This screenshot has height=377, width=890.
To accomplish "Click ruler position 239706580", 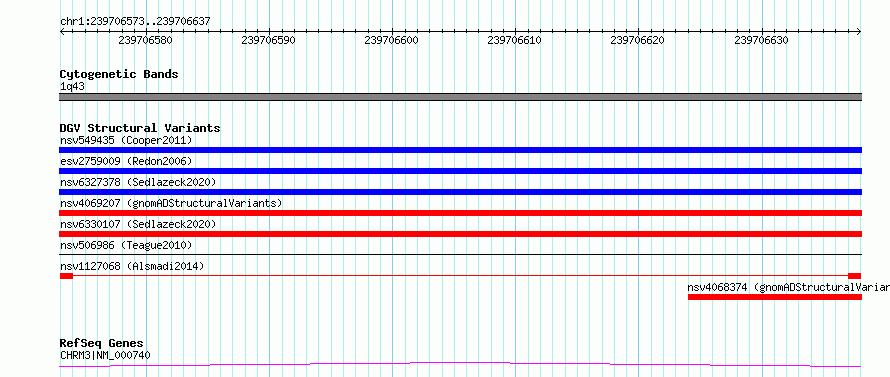I will [145, 41].
